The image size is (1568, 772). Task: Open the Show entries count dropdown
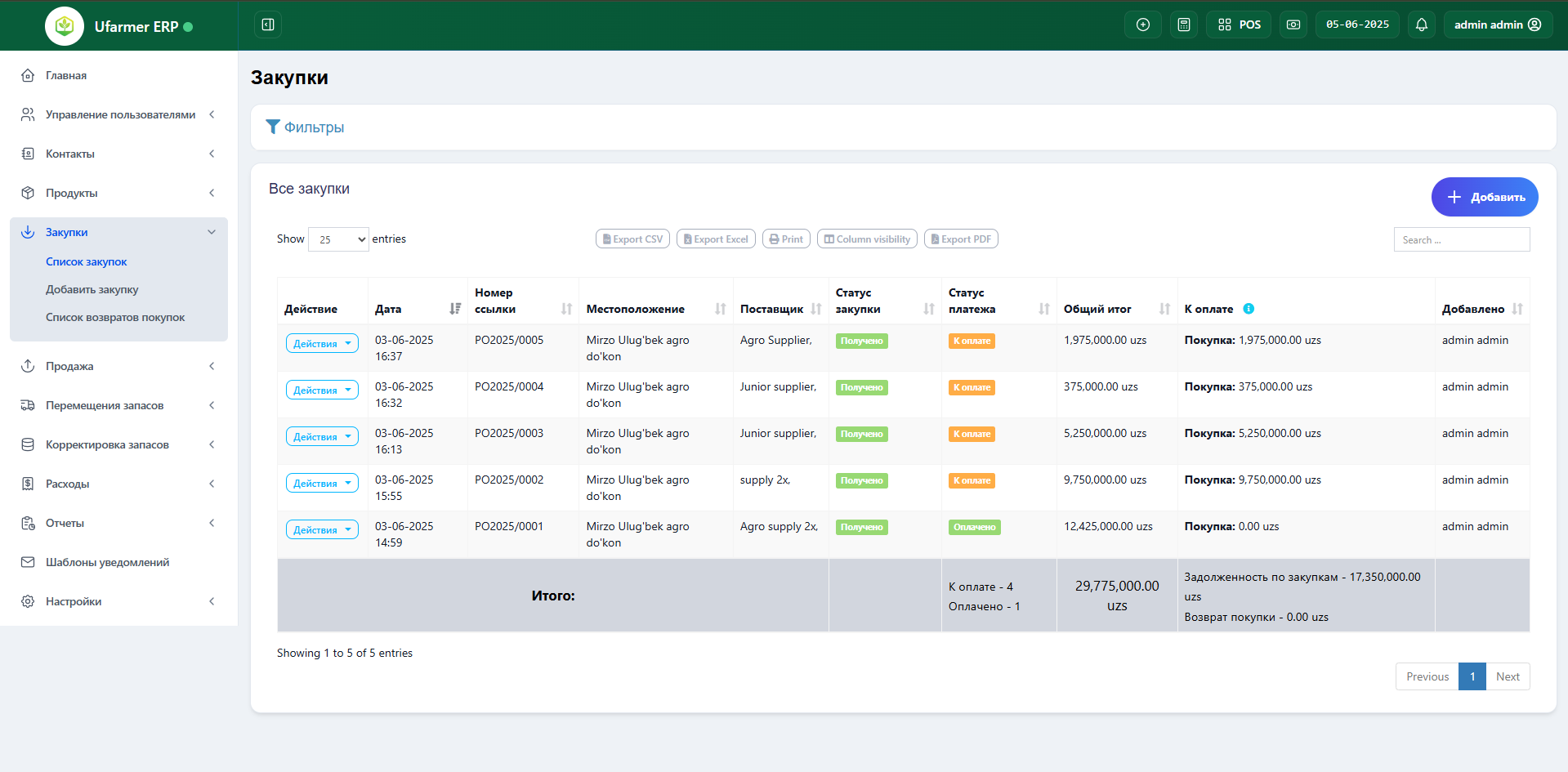pyautogui.click(x=338, y=239)
